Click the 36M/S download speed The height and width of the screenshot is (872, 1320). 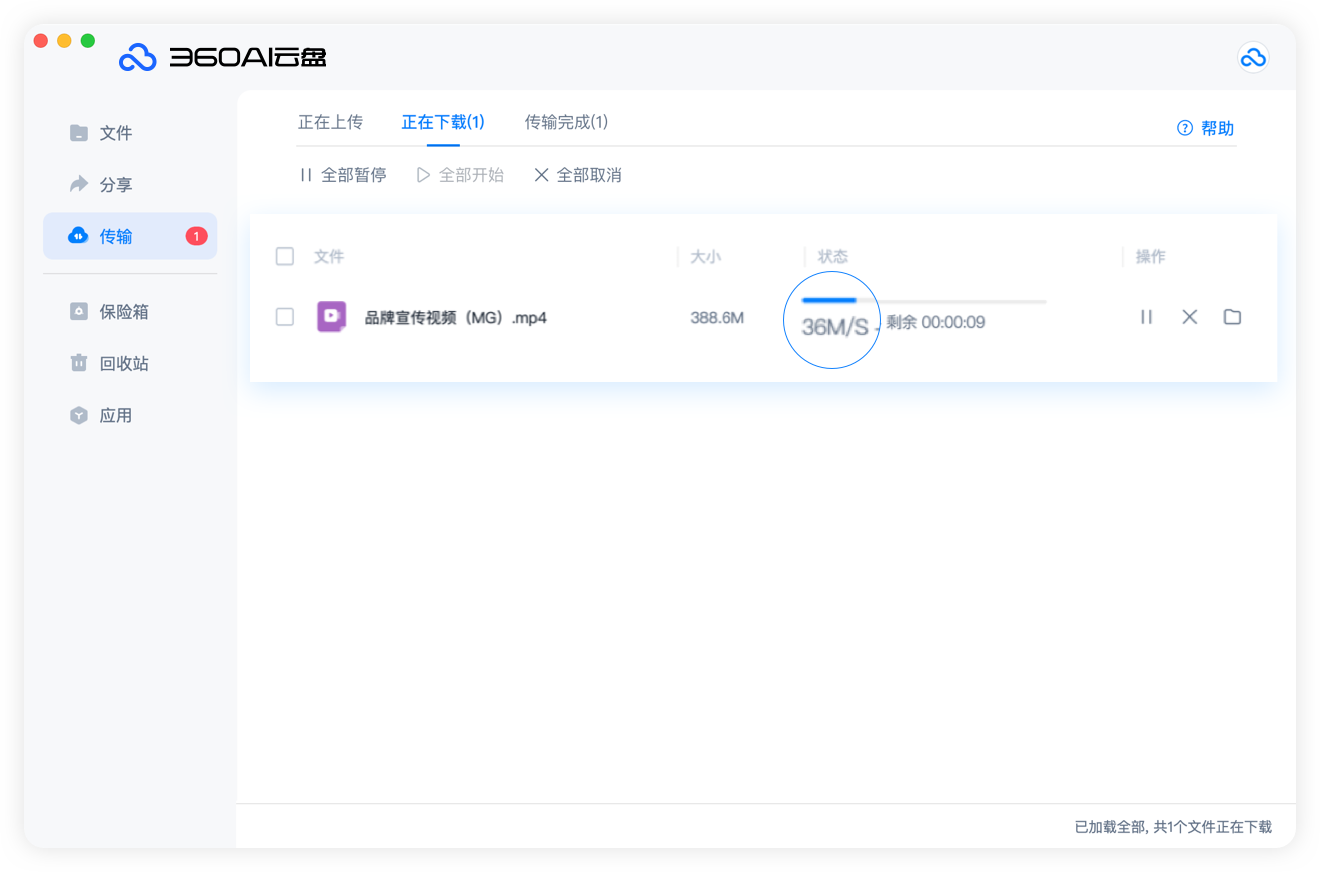click(835, 327)
